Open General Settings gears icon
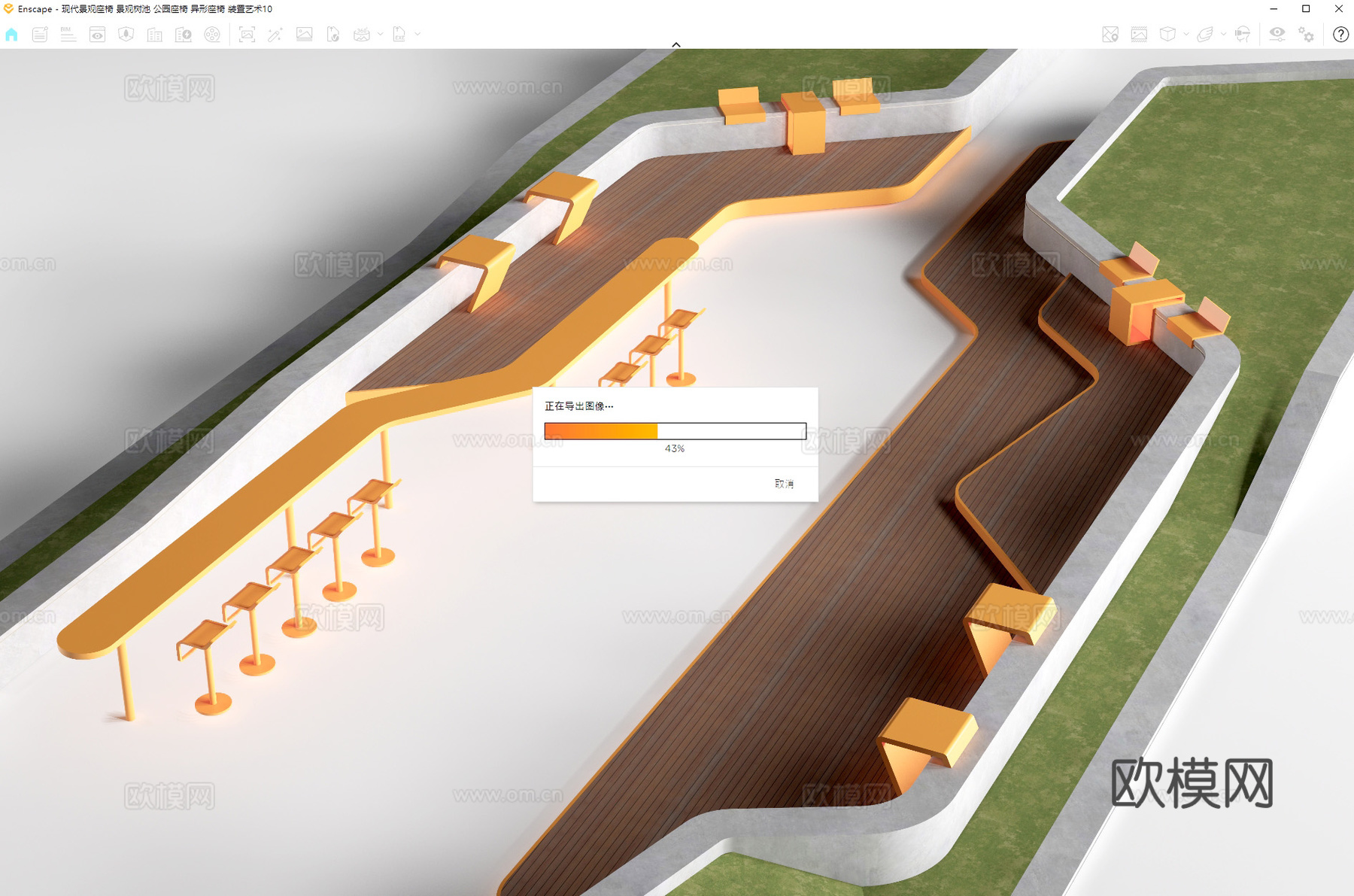This screenshot has height=896, width=1354. click(x=1306, y=35)
